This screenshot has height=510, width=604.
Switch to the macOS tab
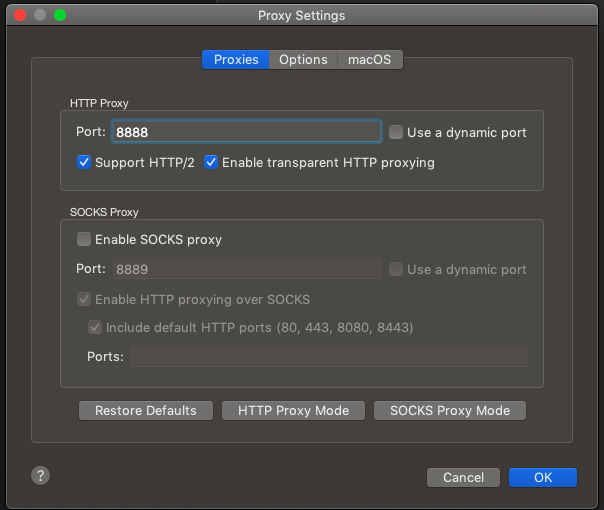point(370,60)
